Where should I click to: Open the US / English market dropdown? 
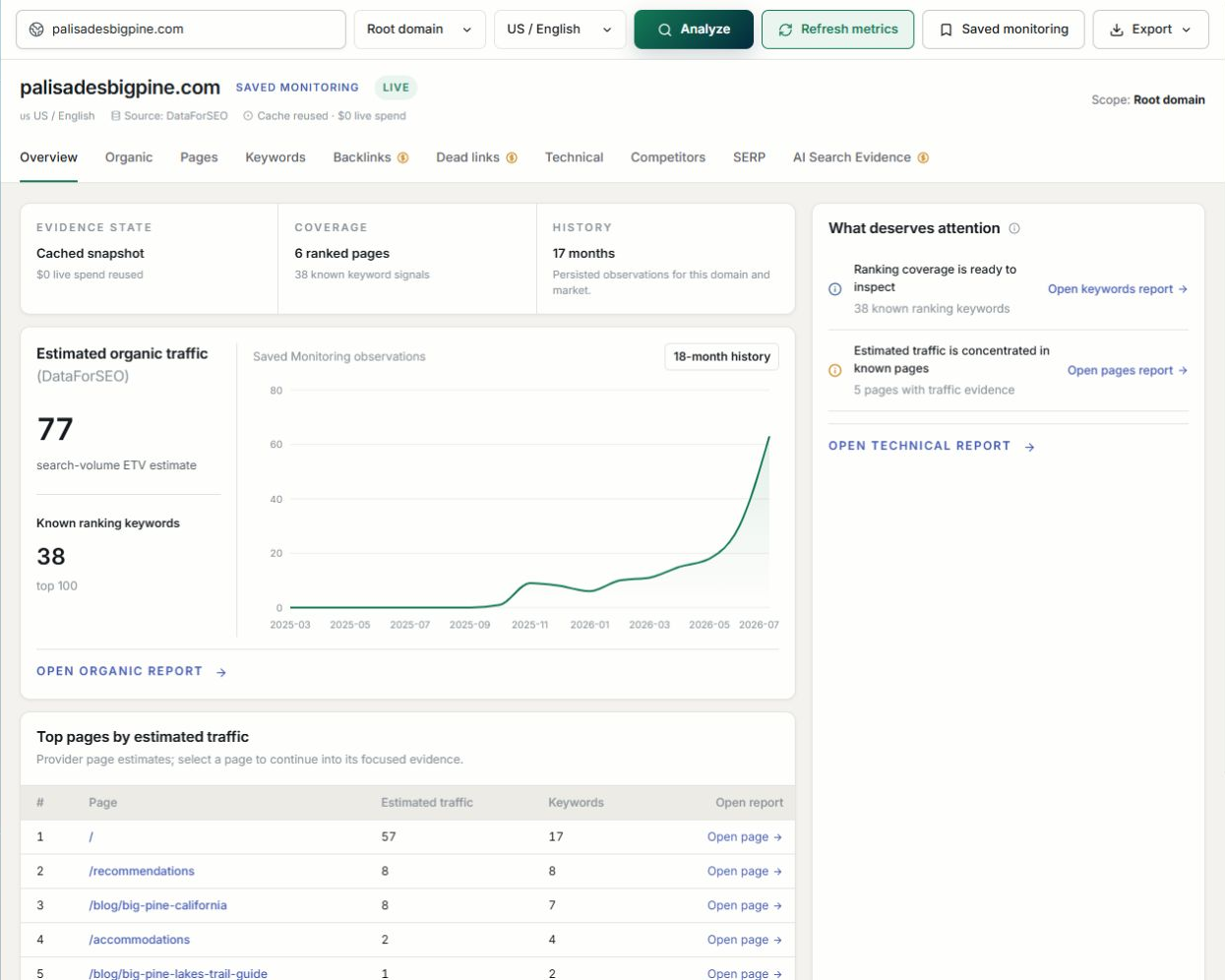click(560, 30)
